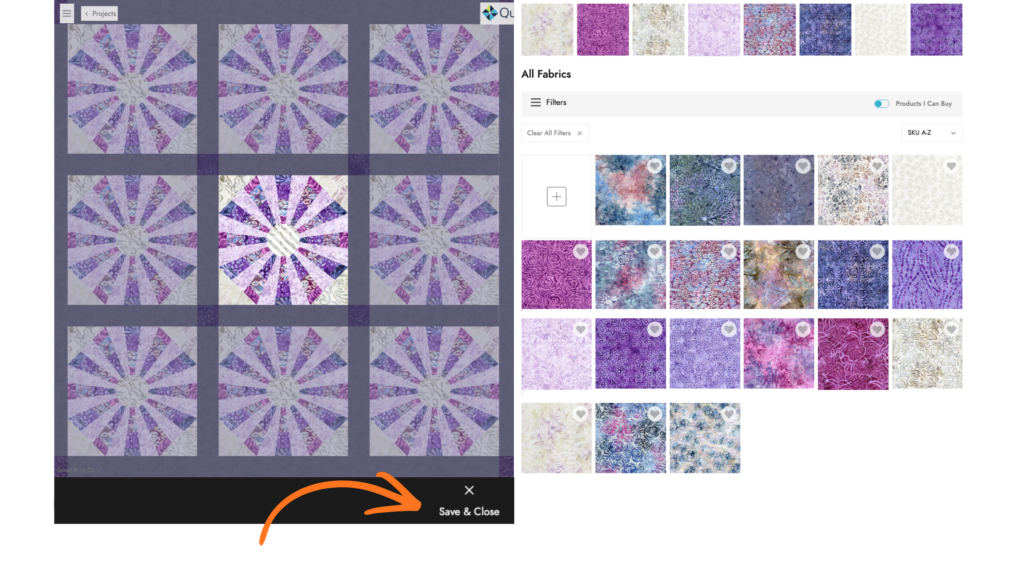The width and height of the screenshot is (1024, 576).
Task: Open the SKU A-Z sort dropdown
Action: click(x=931, y=133)
